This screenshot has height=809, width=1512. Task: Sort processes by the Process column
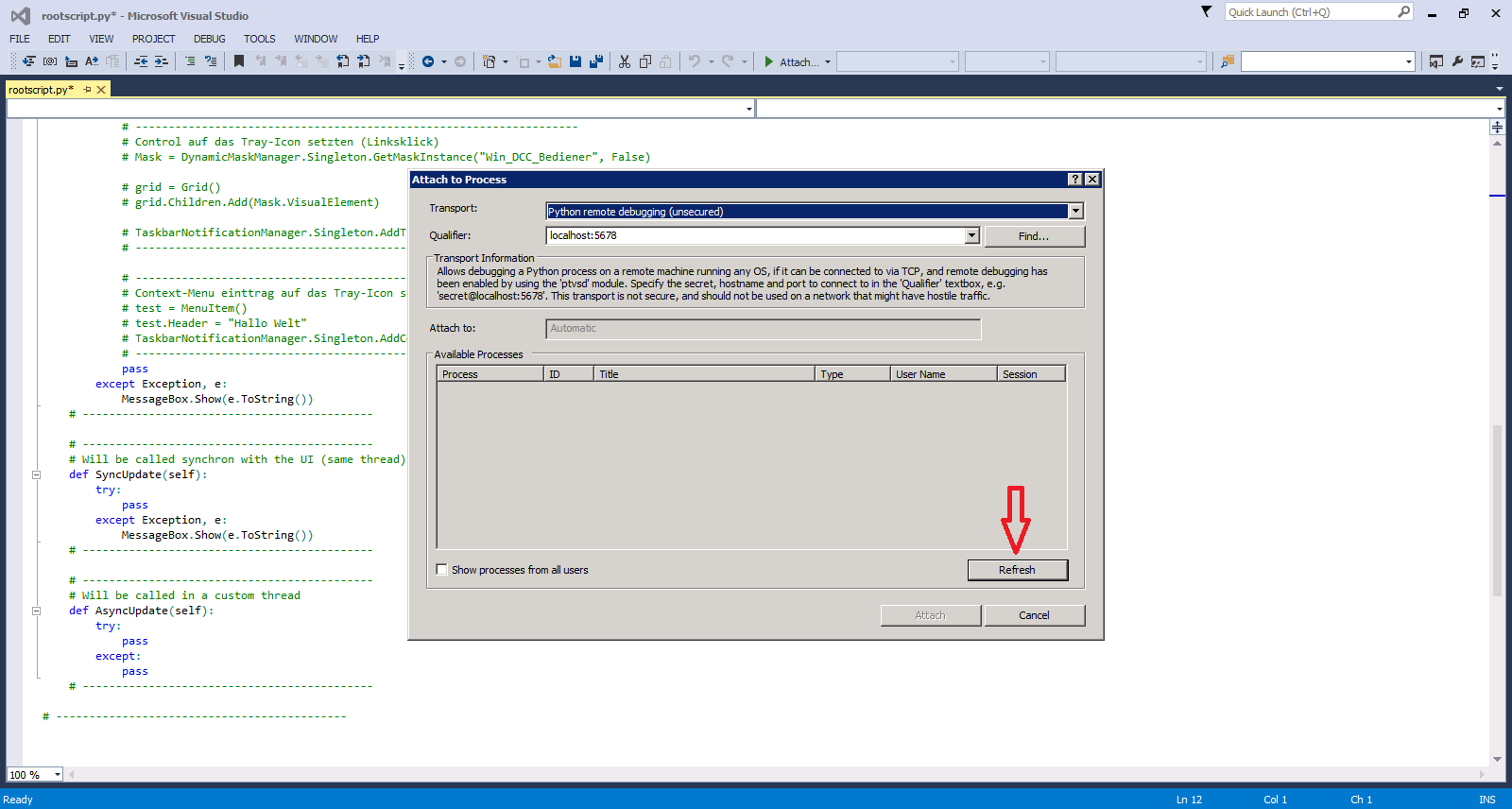490,374
